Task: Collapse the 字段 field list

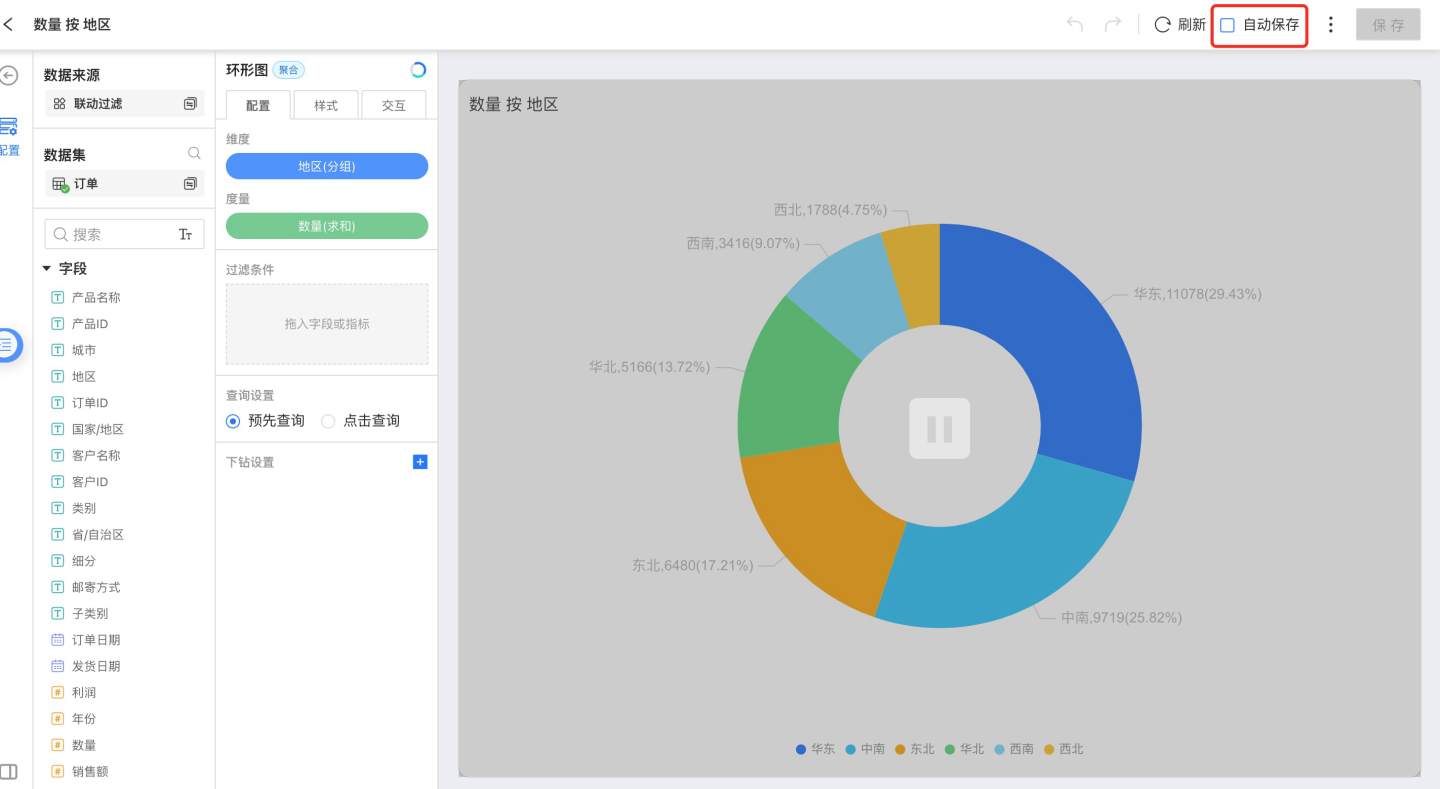Action: coord(47,269)
